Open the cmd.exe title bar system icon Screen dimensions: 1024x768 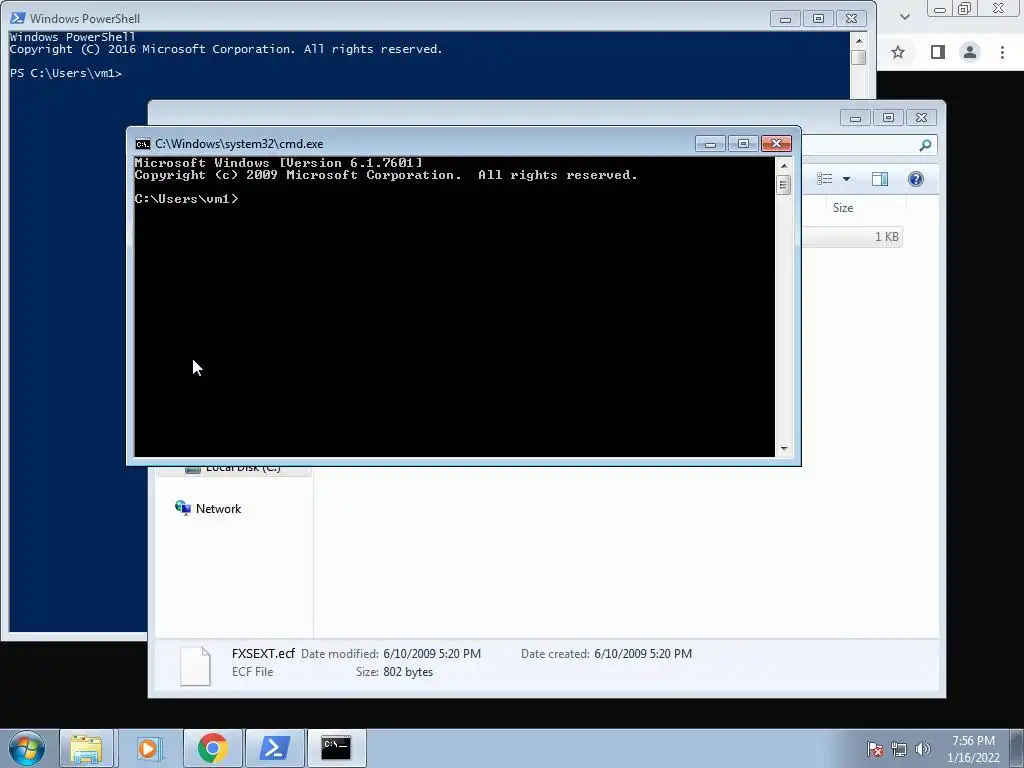pos(142,144)
